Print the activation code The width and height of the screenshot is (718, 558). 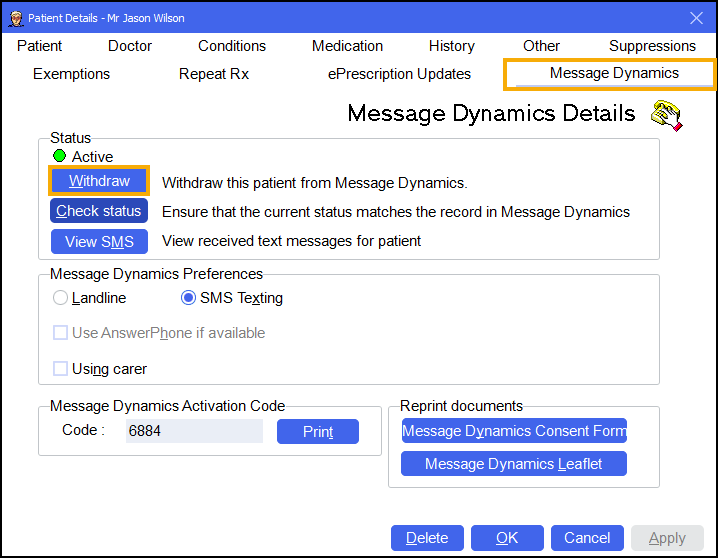pos(318,431)
